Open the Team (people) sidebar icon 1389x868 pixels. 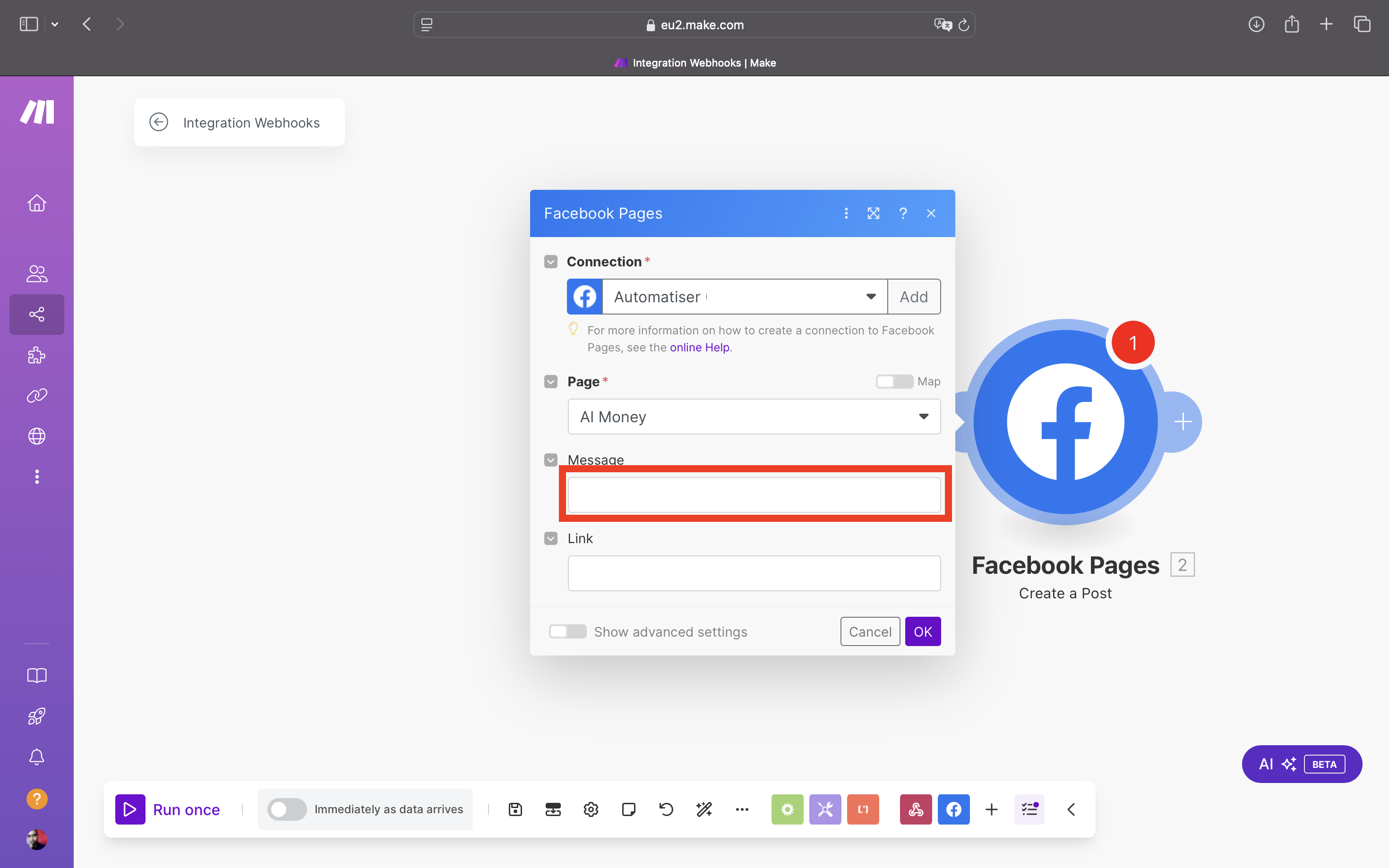pyautogui.click(x=37, y=274)
